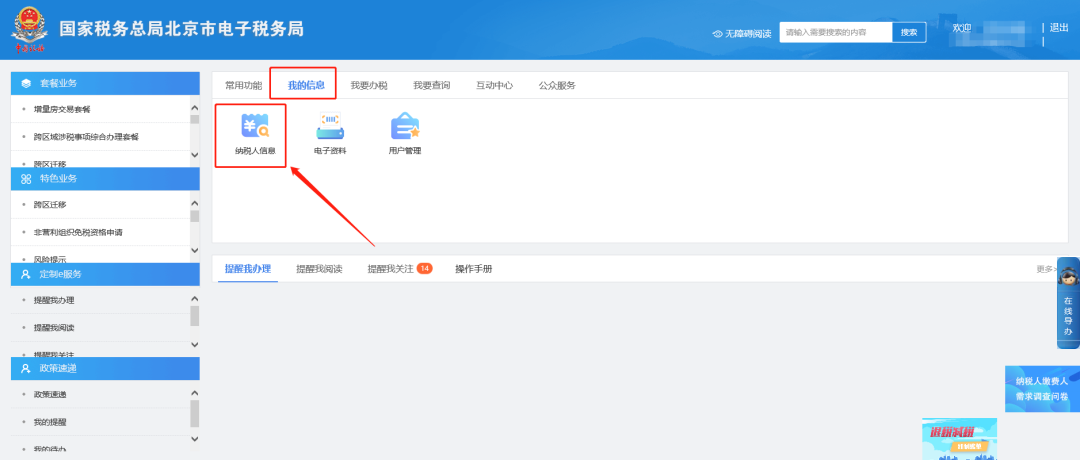Click the tax bureau emblem logo
Screen dimensions: 1080x460
point(29,30)
